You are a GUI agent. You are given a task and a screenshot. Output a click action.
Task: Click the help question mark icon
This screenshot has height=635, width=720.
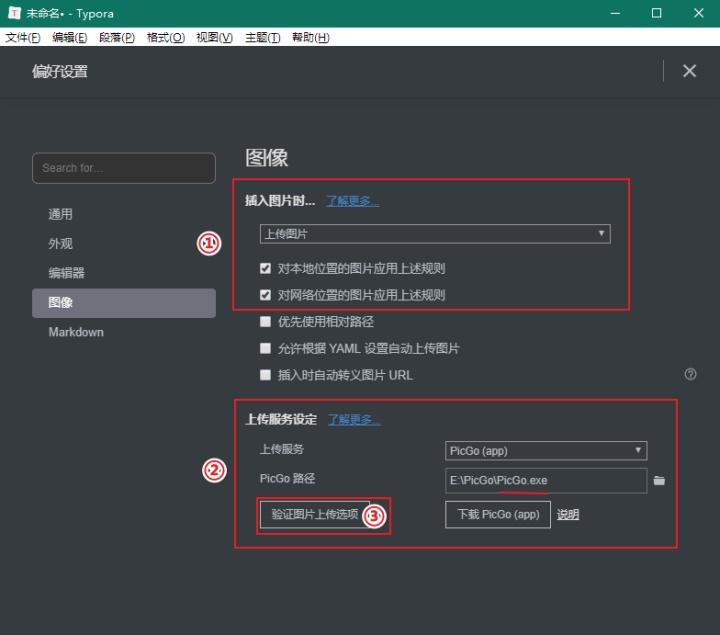point(690,374)
